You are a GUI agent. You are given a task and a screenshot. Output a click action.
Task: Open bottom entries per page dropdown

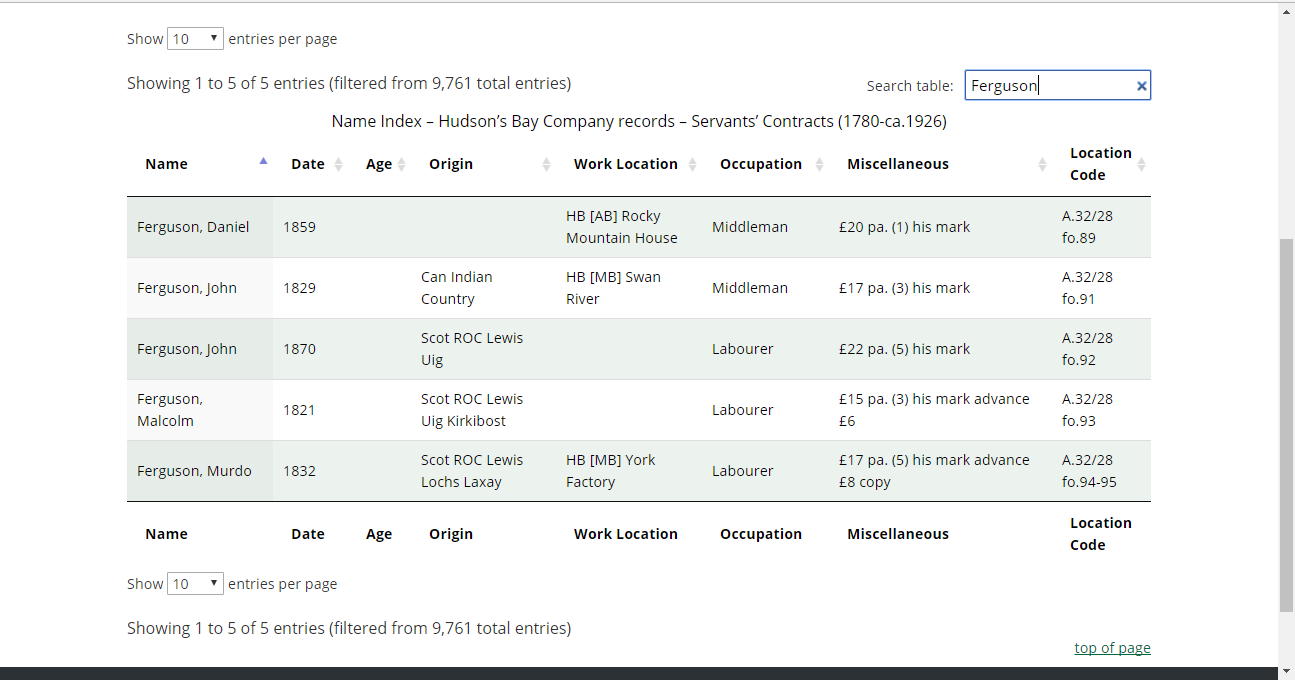click(195, 584)
